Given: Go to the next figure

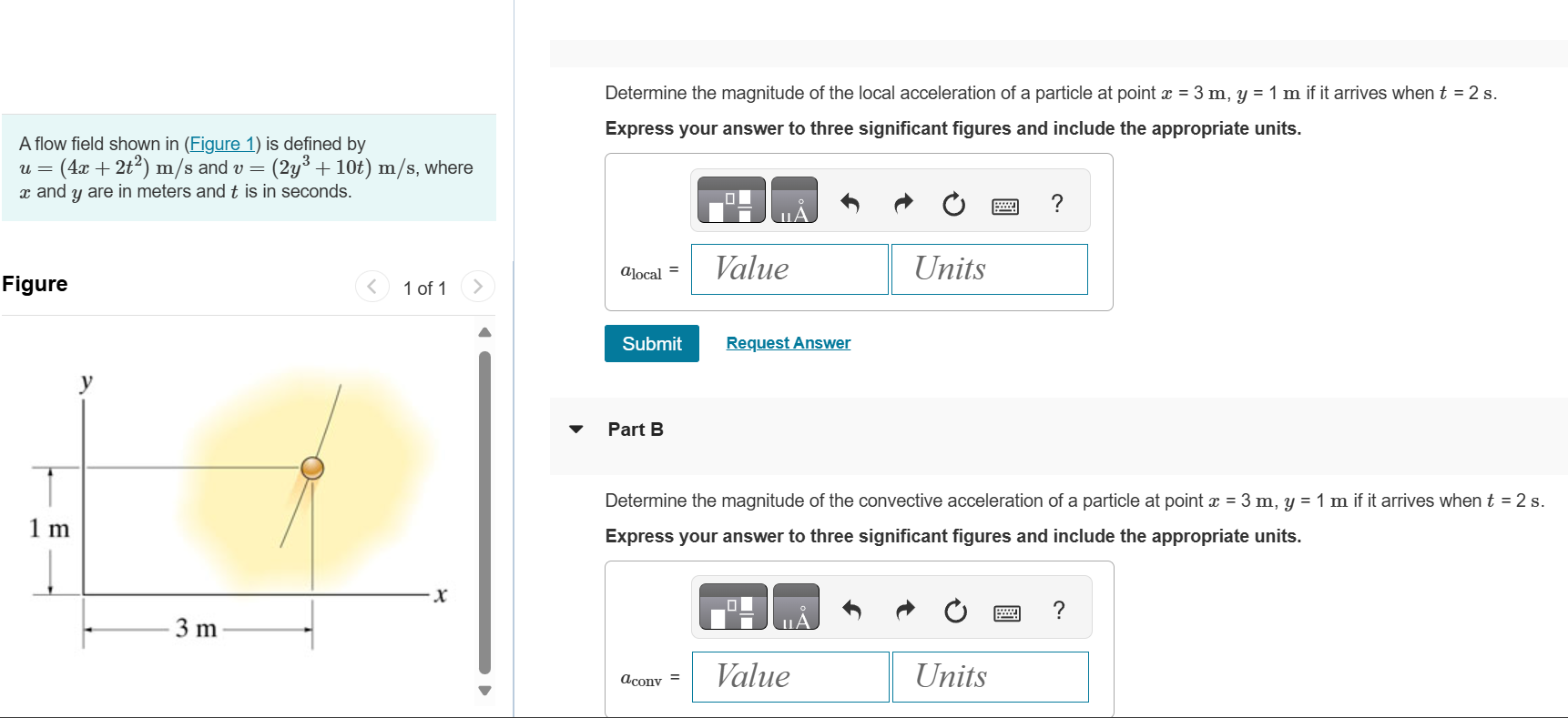Looking at the screenshot, I should click(x=478, y=287).
